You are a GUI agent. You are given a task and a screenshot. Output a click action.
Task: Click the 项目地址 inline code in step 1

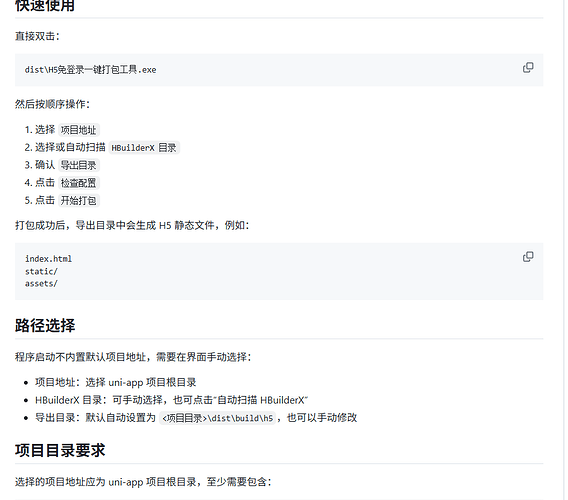[79, 130]
